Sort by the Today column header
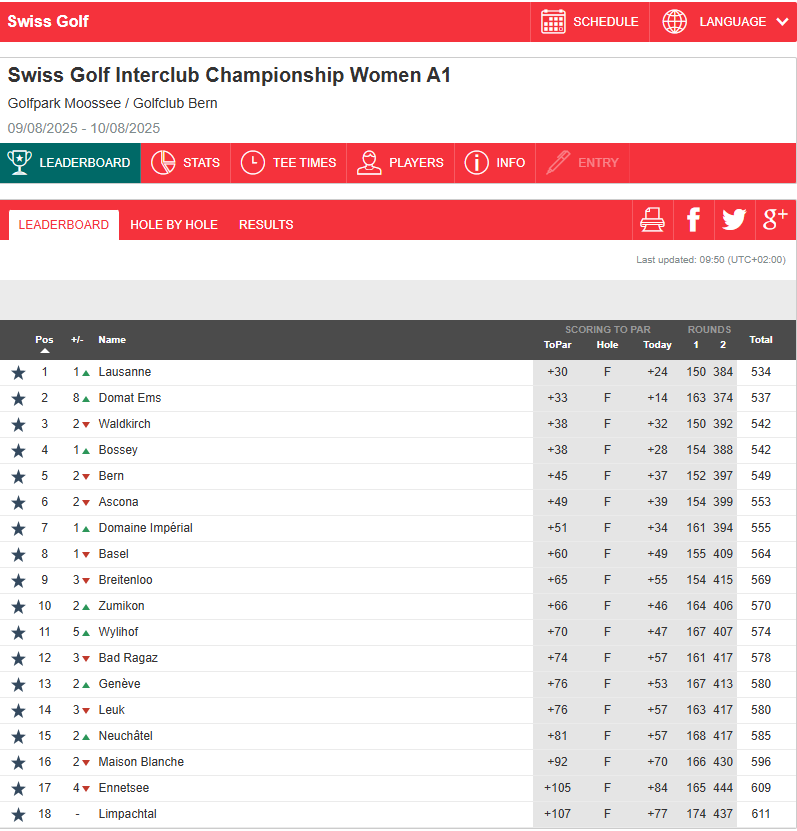 pyautogui.click(x=657, y=344)
